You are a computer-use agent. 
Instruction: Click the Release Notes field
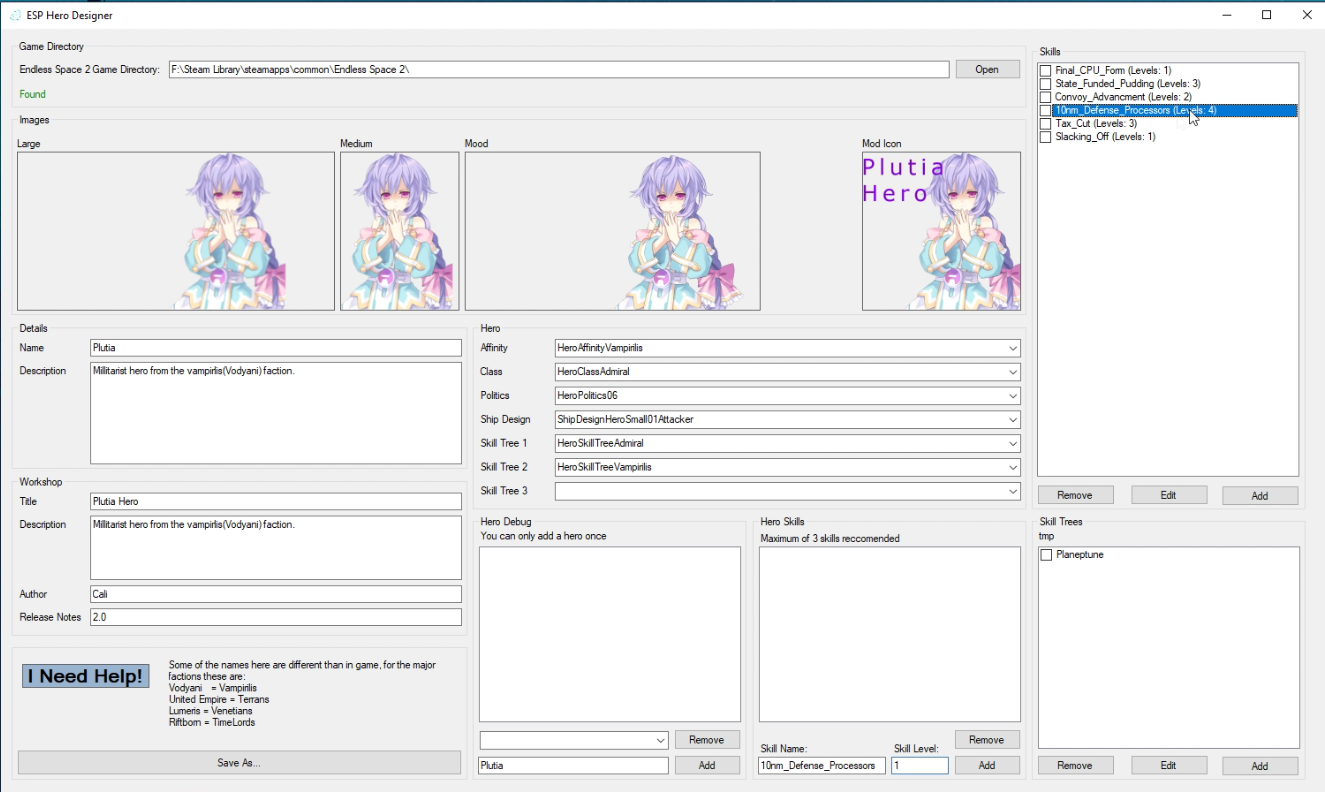276,617
